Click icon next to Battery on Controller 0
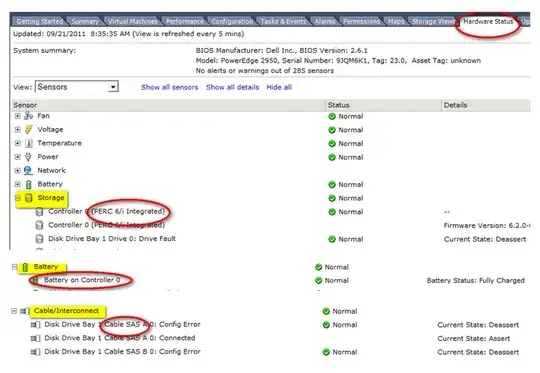This screenshot has height=373, width=540. point(34,280)
